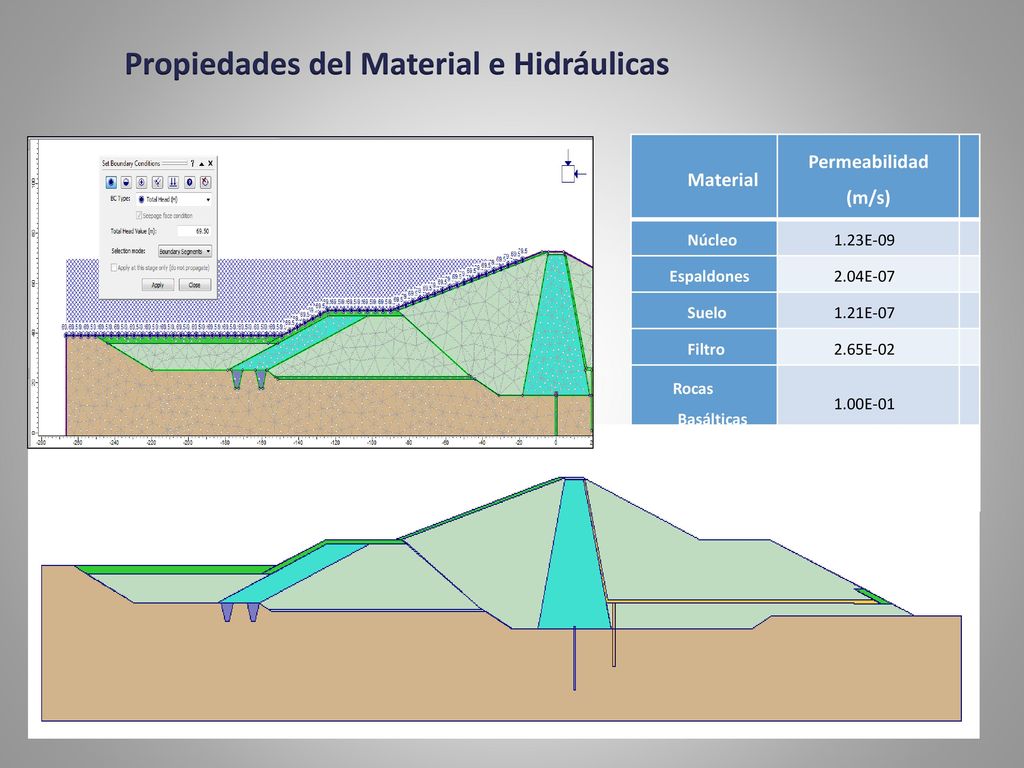The image size is (1024, 768).
Task: Click the red-slashed remove boundary icon
Action: tap(205, 182)
